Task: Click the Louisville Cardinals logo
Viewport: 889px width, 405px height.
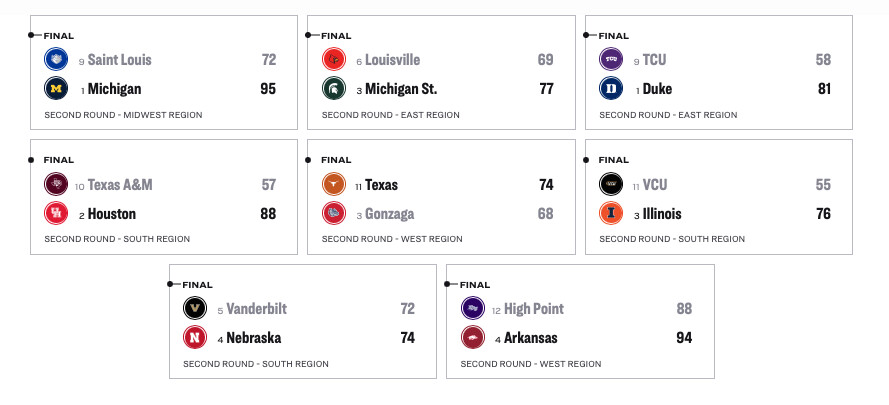Action: (333, 60)
